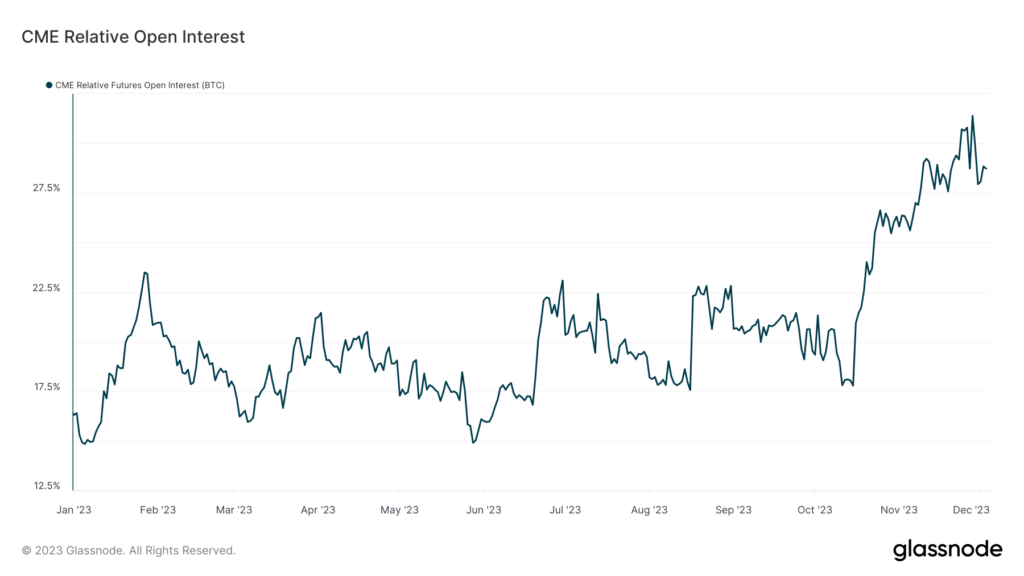Select the Aug '23 axis label

coord(649,509)
